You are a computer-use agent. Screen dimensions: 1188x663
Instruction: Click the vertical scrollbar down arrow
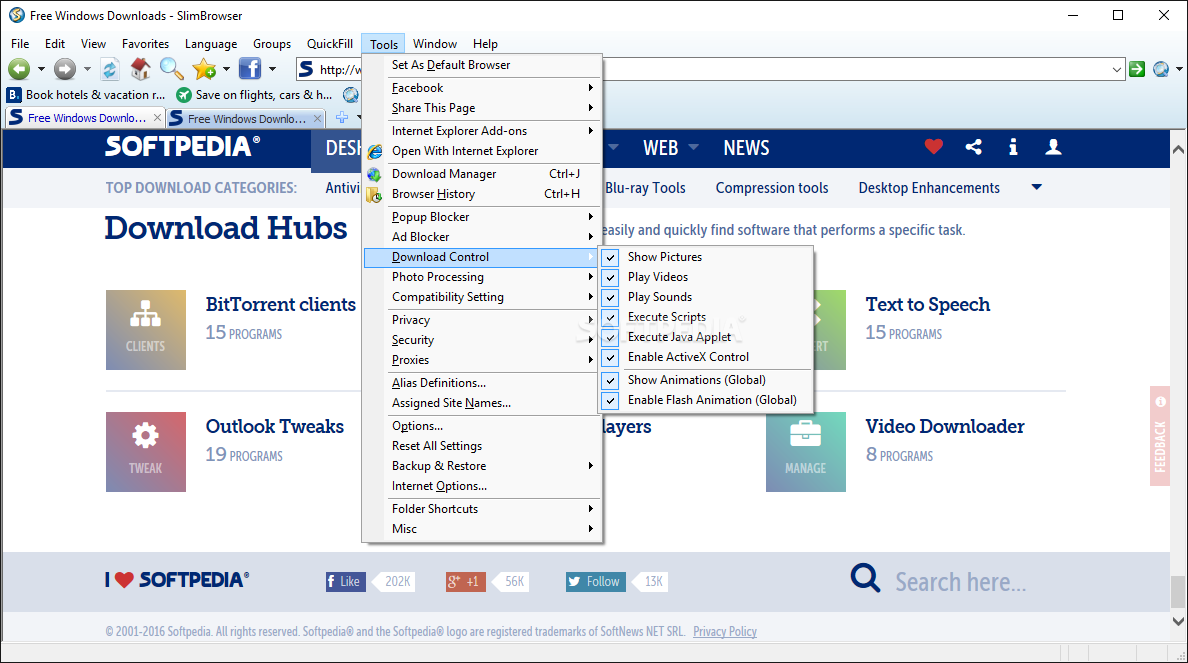(x=1178, y=621)
